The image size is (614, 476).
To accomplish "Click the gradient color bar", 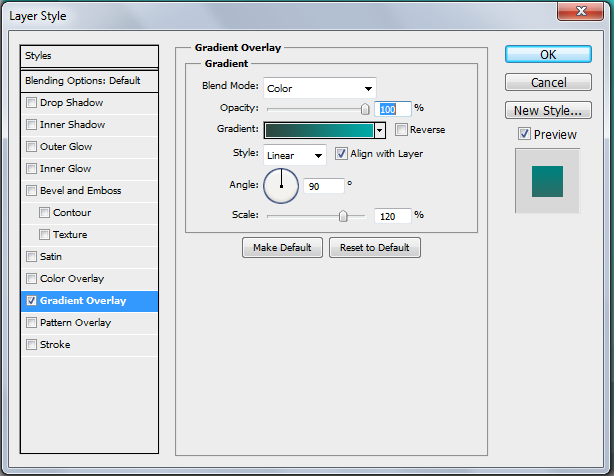I will coord(319,130).
